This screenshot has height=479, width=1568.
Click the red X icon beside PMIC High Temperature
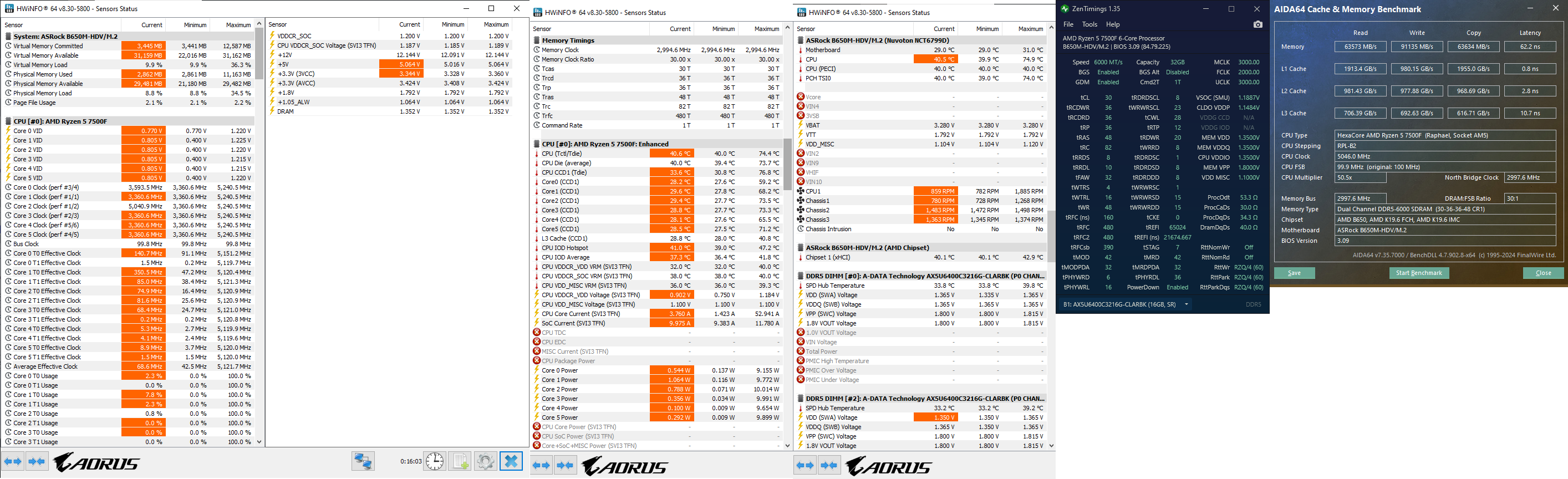pos(801,361)
